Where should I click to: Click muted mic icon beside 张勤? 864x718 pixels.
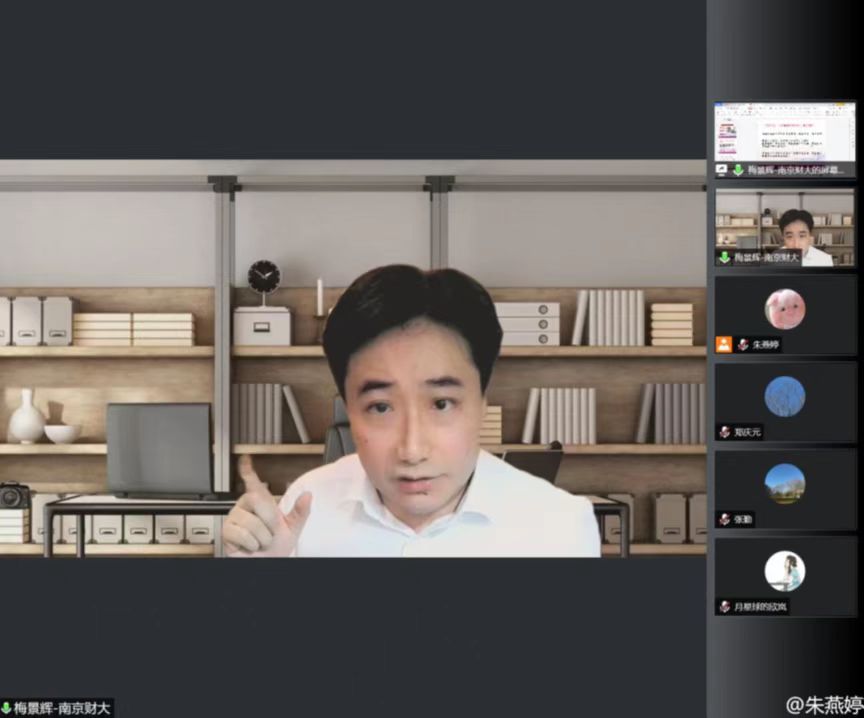pos(724,519)
